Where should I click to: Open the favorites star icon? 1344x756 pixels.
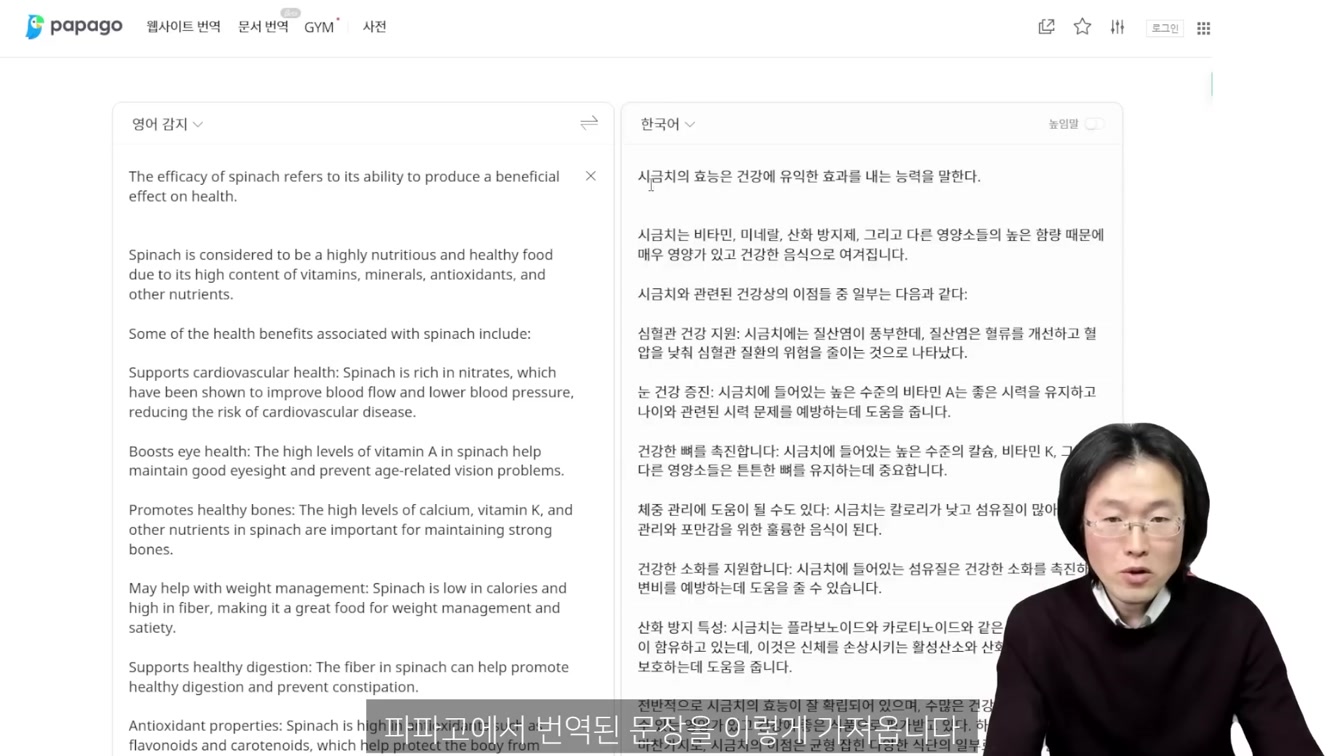pyautogui.click(x=1082, y=27)
